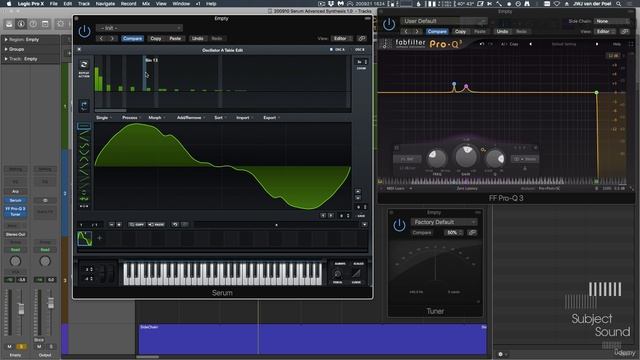Open Sort menu in wavetable editor

point(220,118)
